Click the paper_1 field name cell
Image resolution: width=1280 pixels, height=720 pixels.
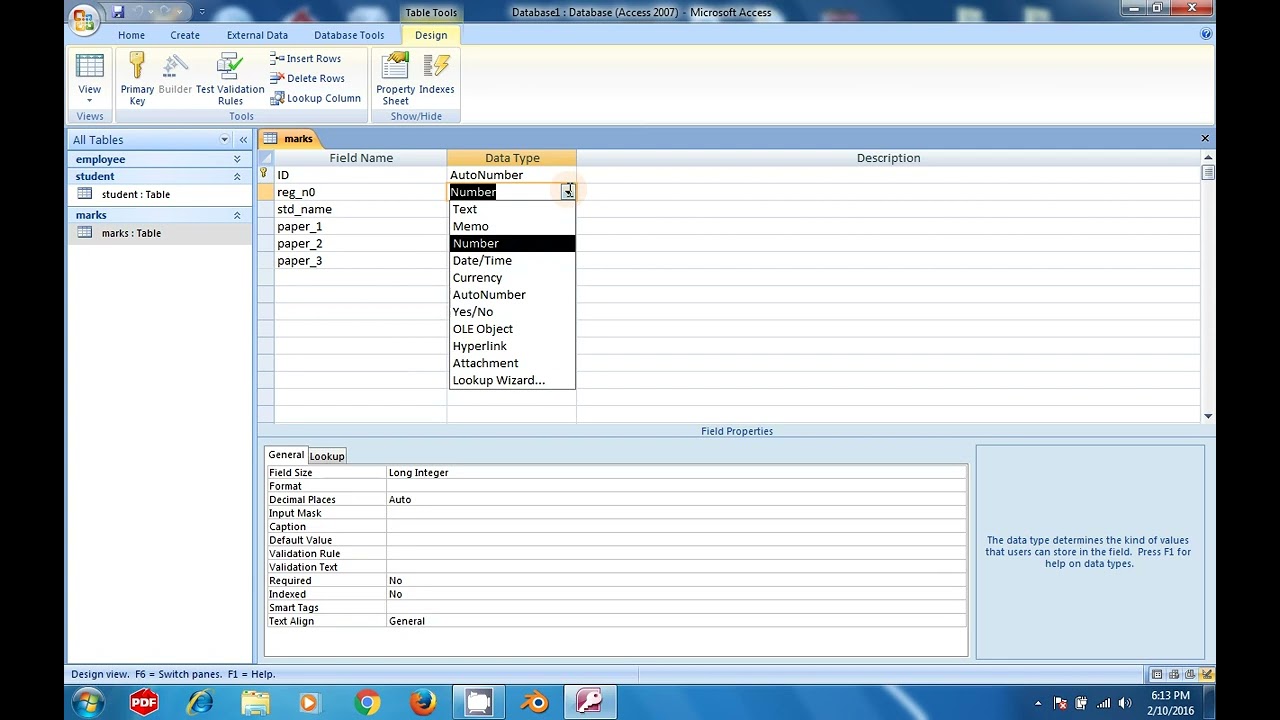360,226
